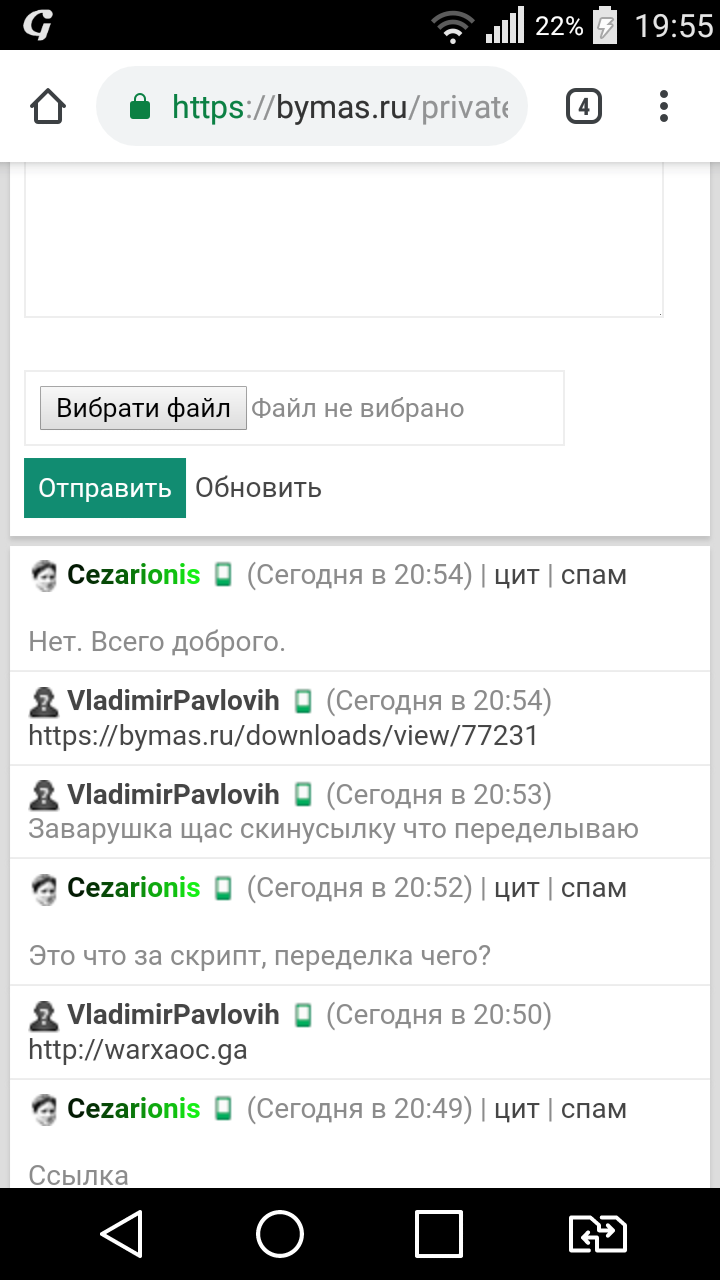Open the http://warxaoc.ga link
Screen dimensions: 720x1280
pyautogui.click(x=137, y=1050)
